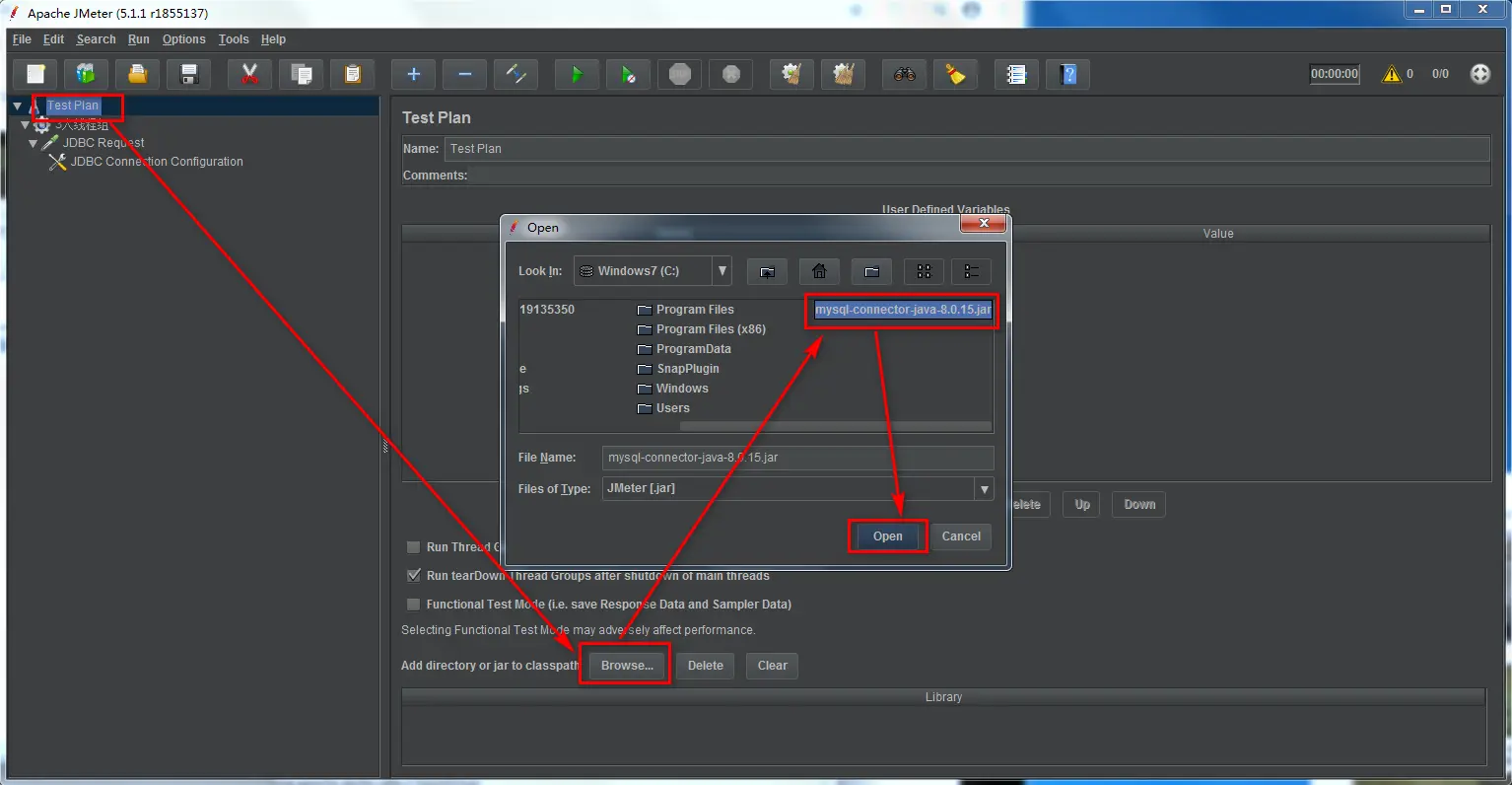
Task: Open the Help question mark icon
Action: [1068, 74]
